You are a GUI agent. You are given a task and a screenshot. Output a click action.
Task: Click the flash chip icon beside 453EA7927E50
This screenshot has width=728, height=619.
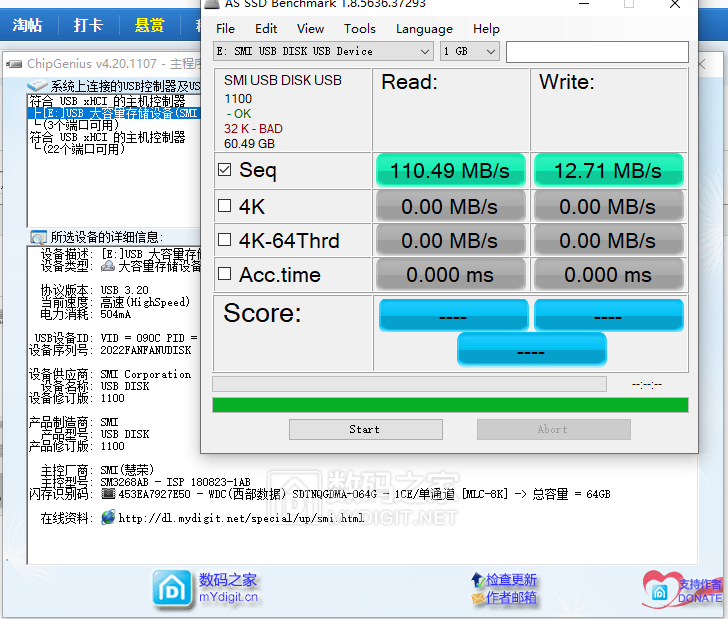pos(108,493)
